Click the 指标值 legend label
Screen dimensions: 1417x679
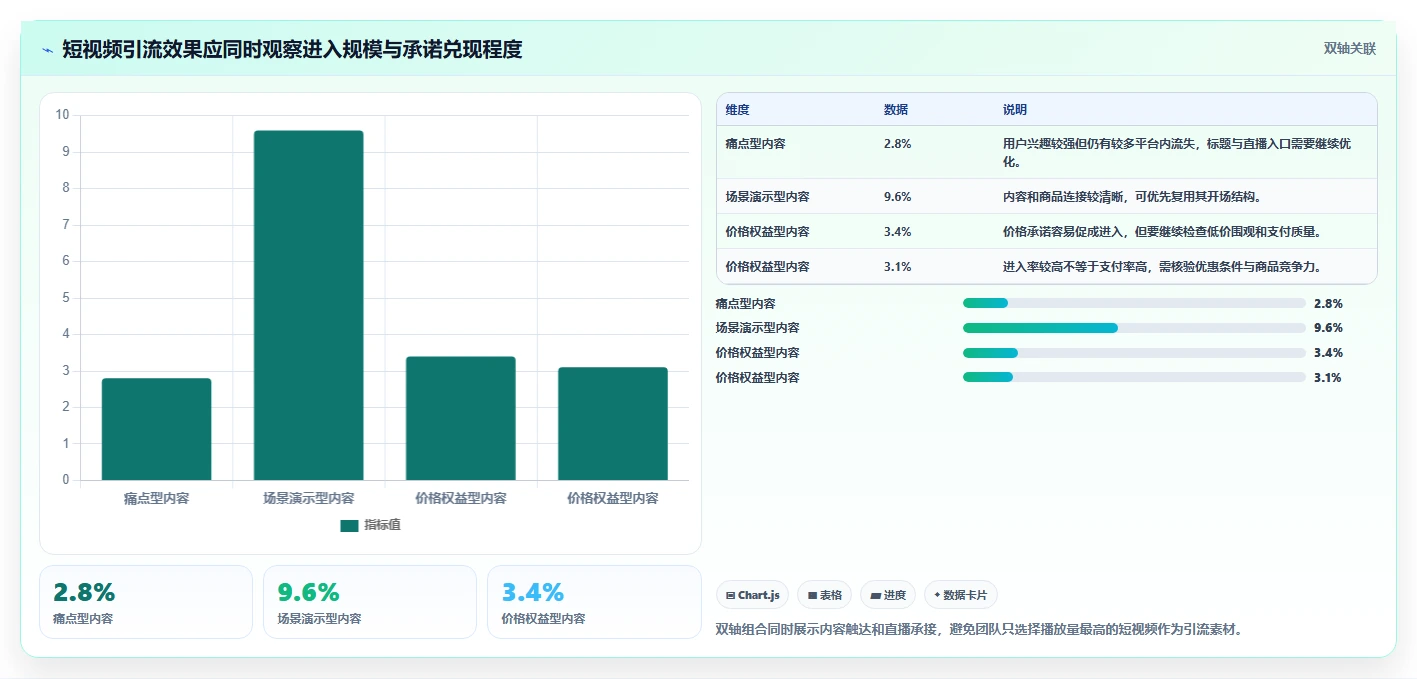382,526
